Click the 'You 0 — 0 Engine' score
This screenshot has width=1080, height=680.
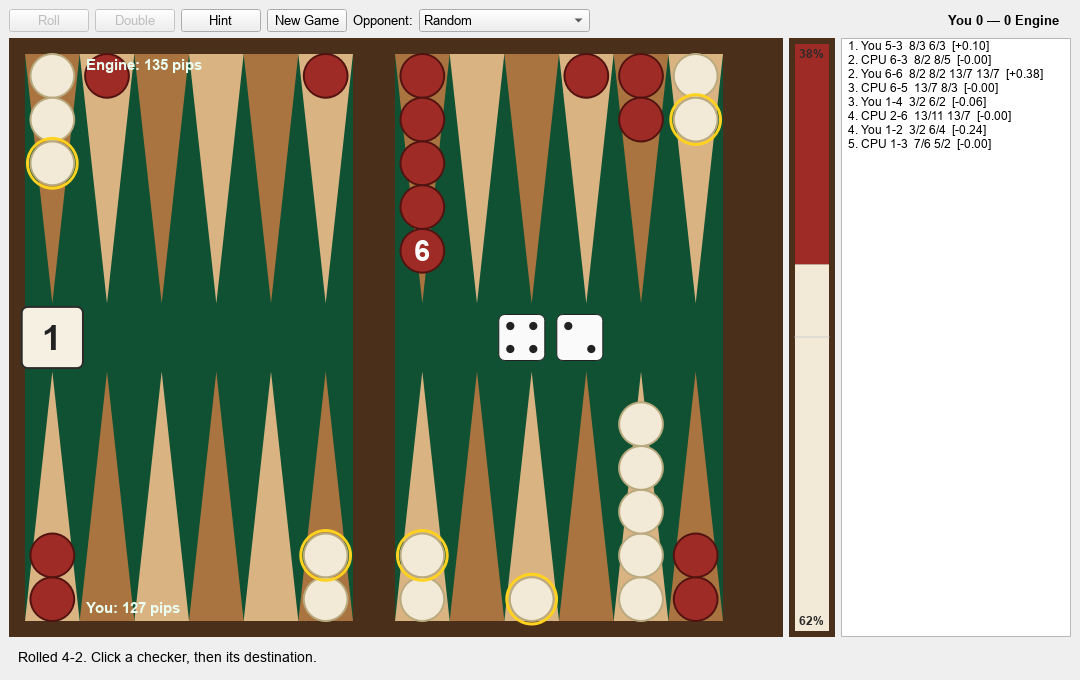point(1003,21)
